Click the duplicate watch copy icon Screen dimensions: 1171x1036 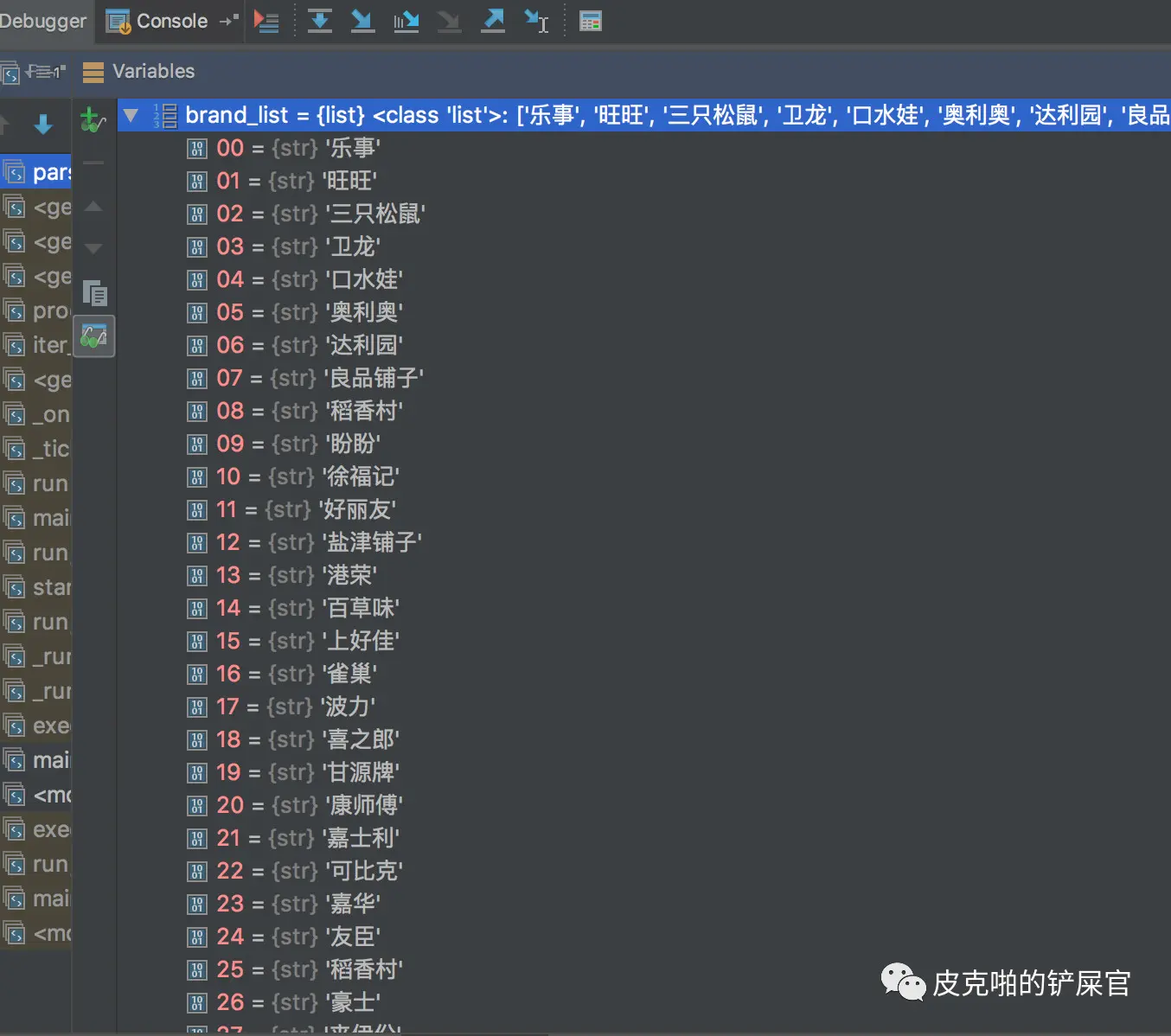pos(94,293)
